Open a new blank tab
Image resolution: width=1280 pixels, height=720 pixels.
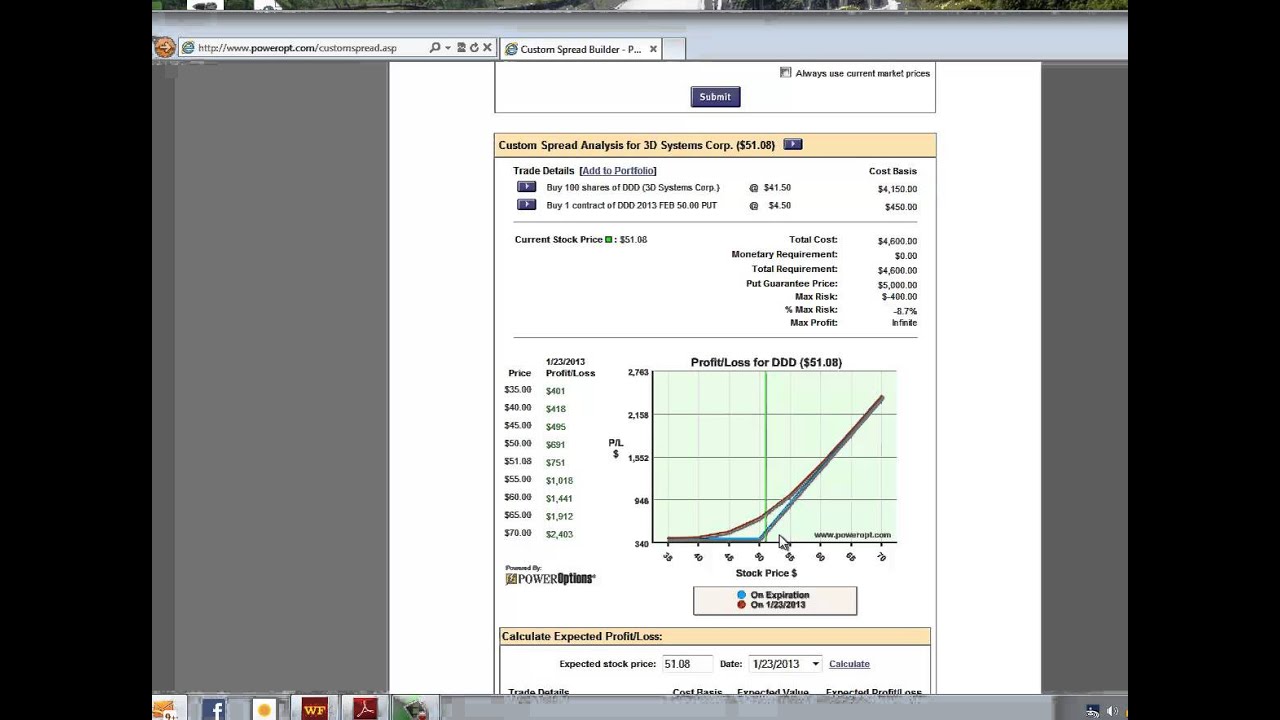(x=673, y=49)
